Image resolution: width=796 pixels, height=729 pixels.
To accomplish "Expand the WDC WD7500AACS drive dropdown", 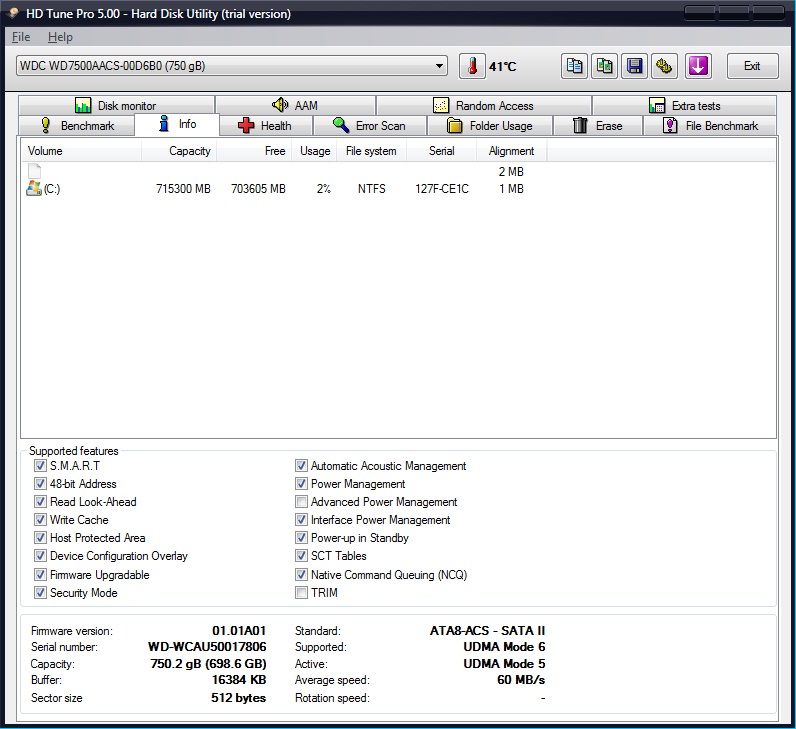I will [x=440, y=66].
